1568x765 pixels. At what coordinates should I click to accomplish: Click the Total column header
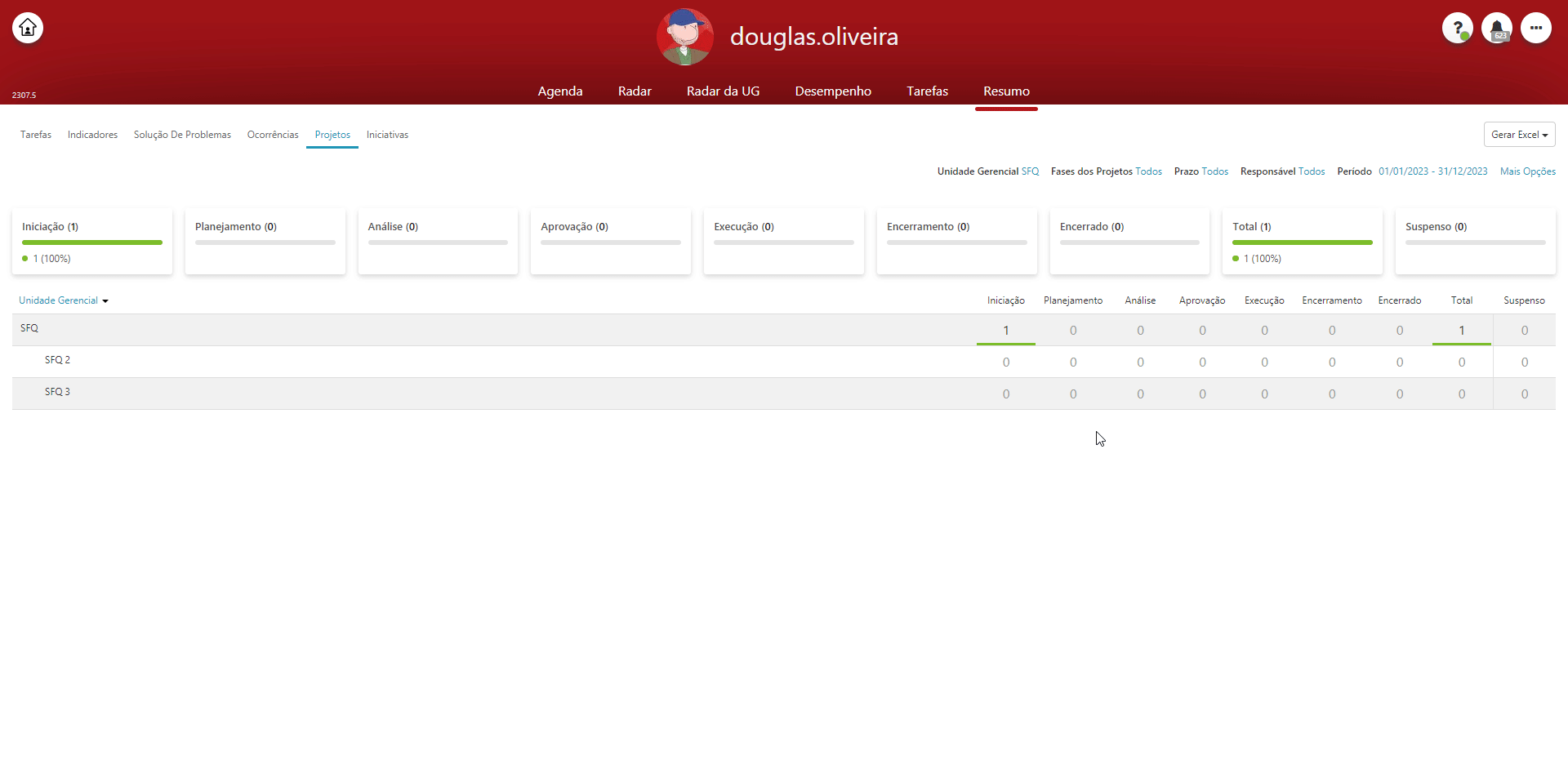click(x=1462, y=300)
